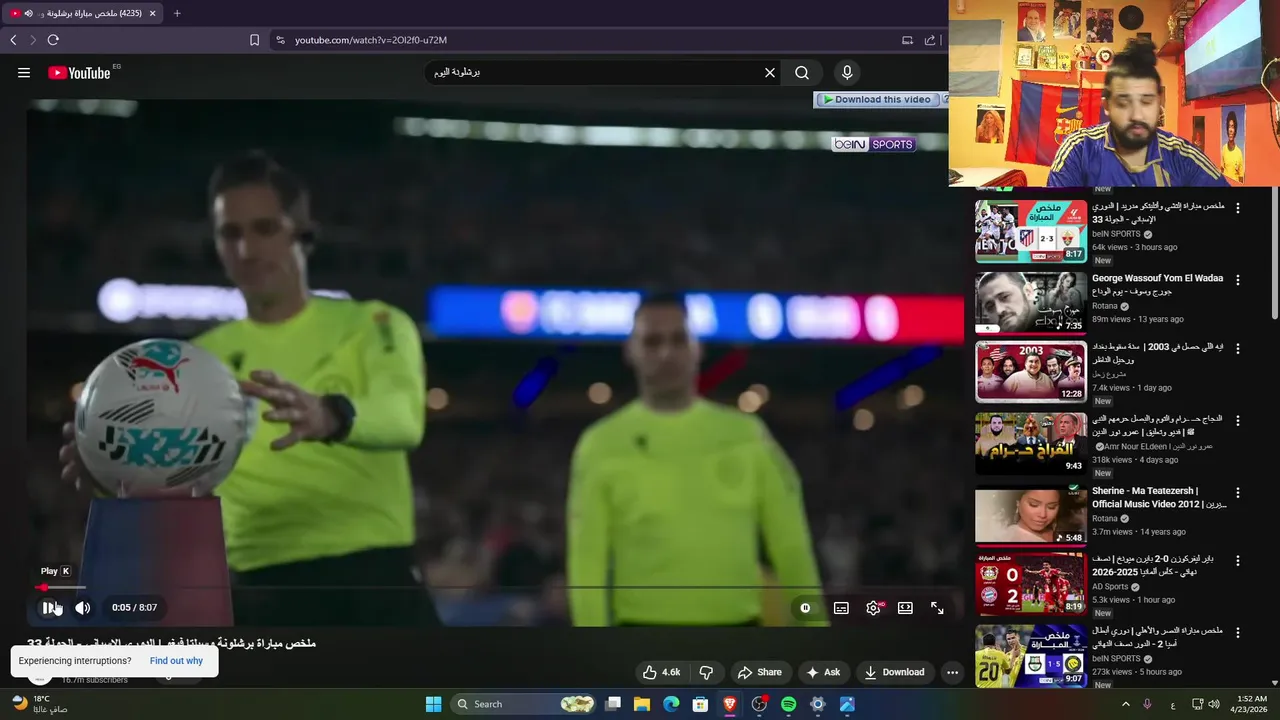This screenshot has width=1280, height=720.
Task: Open the Atletico Madrid 2-3 highlights thumbnail
Action: coord(1030,231)
